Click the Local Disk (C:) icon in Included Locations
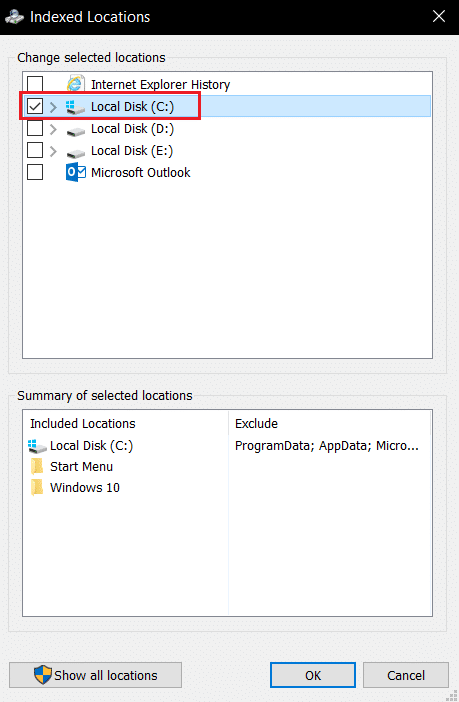 point(37,446)
